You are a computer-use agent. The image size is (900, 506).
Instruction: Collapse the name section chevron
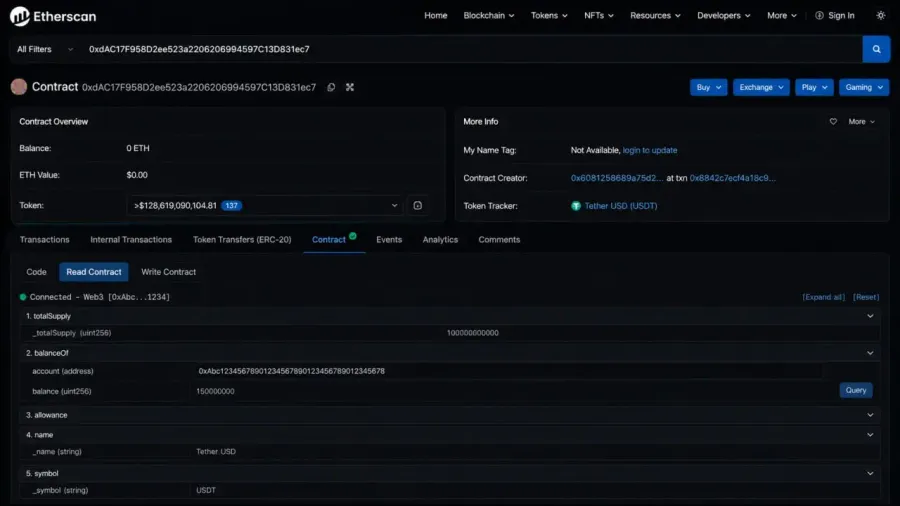[x=870, y=435]
